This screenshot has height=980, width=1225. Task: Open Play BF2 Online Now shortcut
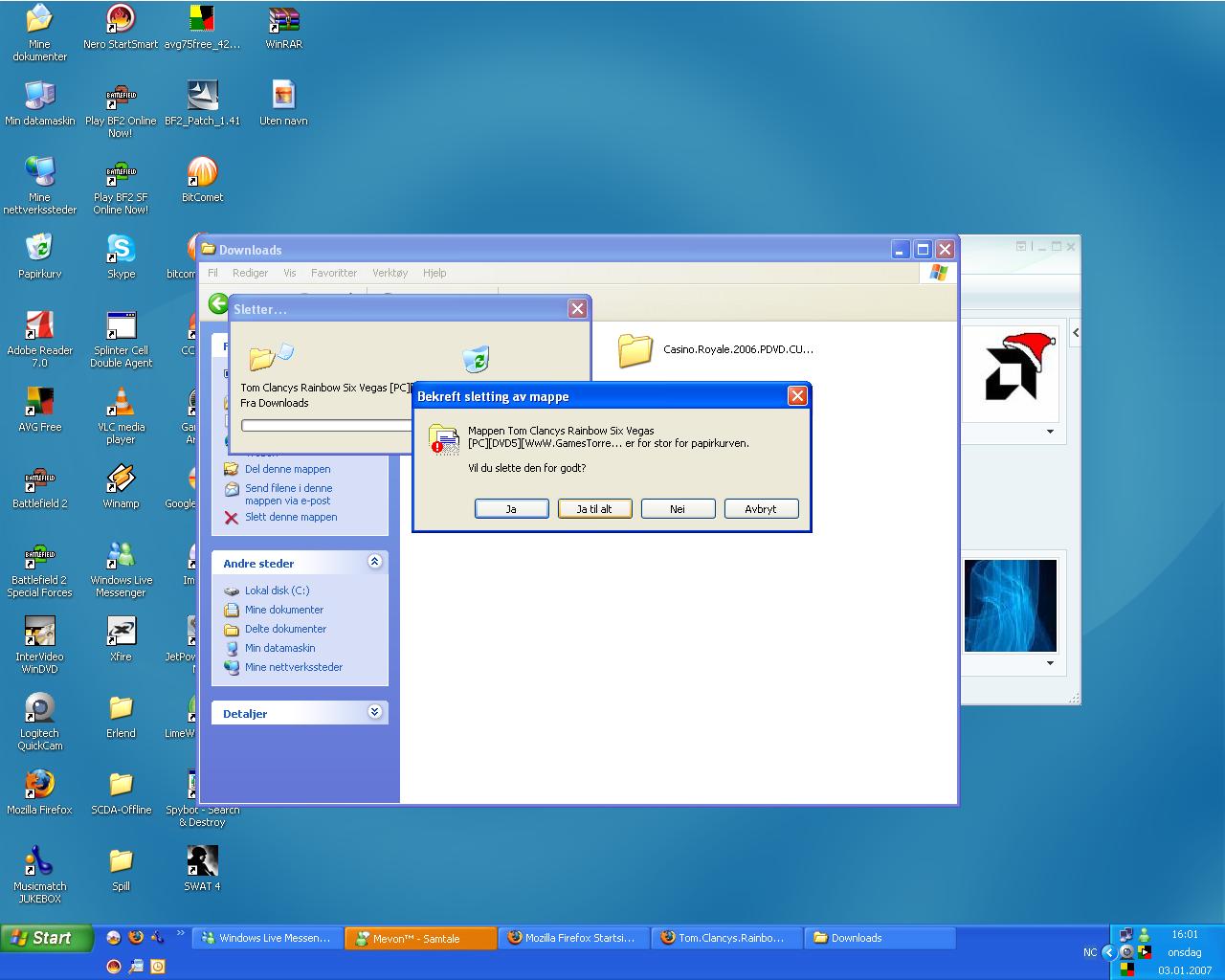121,110
